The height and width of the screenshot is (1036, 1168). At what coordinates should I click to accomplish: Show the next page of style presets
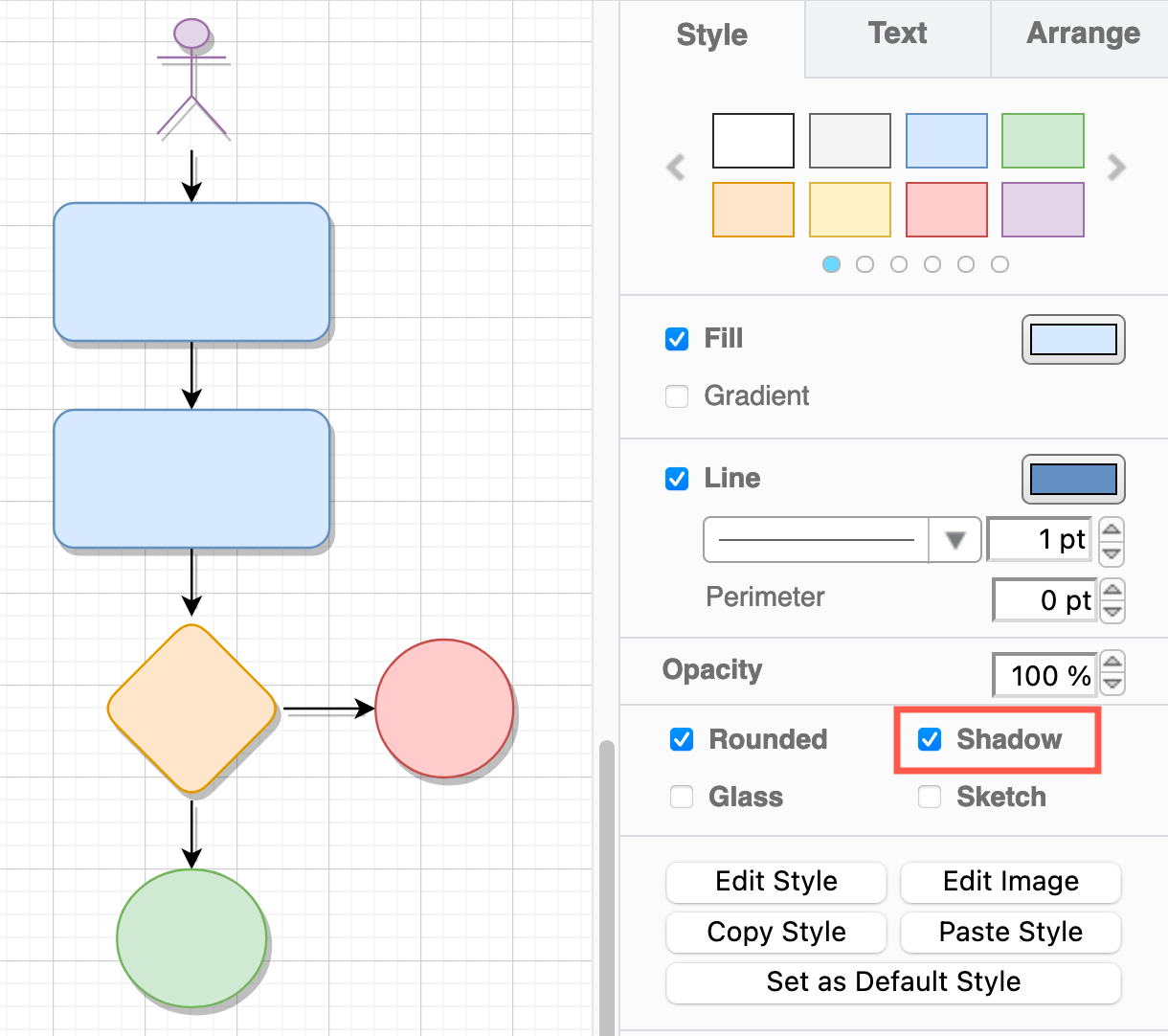(x=1115, y=168)
